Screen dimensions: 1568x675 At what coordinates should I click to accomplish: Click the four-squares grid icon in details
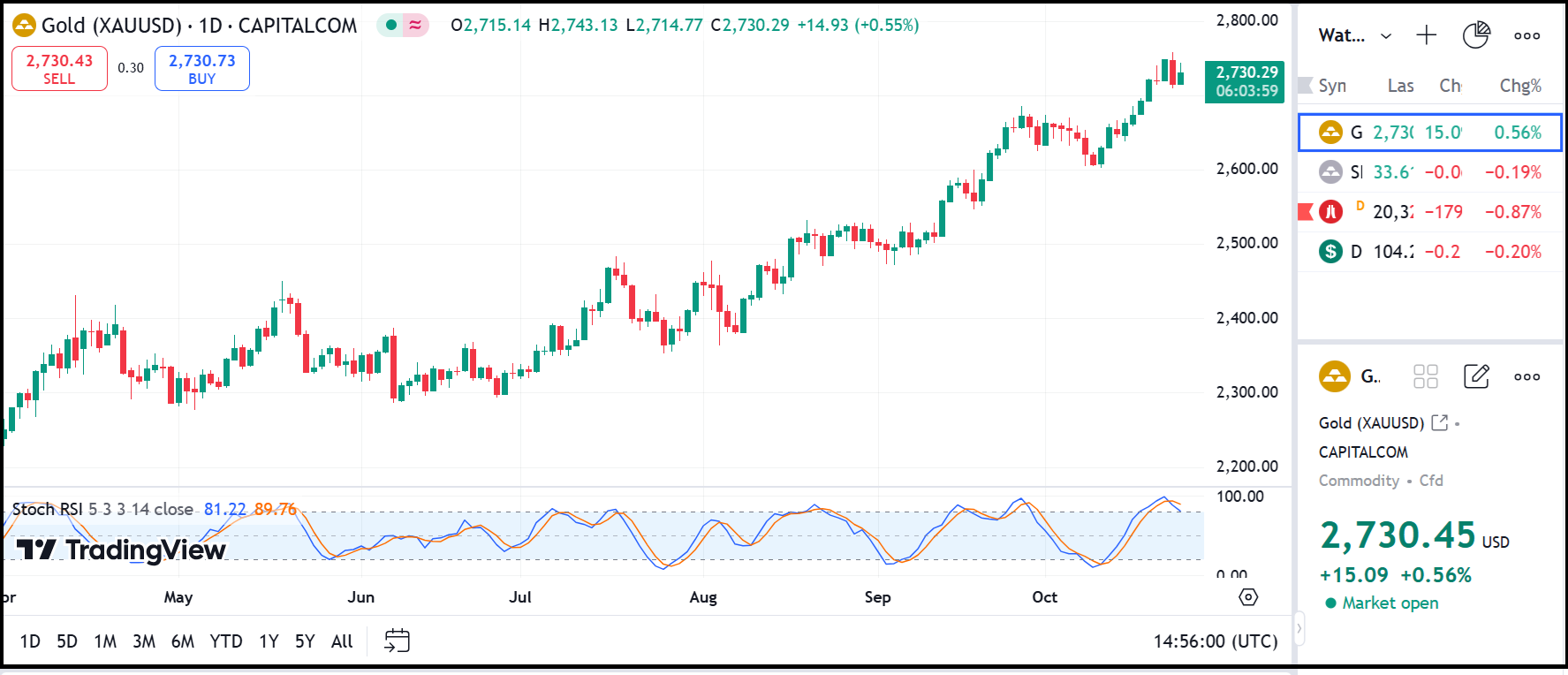click(1426, 376)
